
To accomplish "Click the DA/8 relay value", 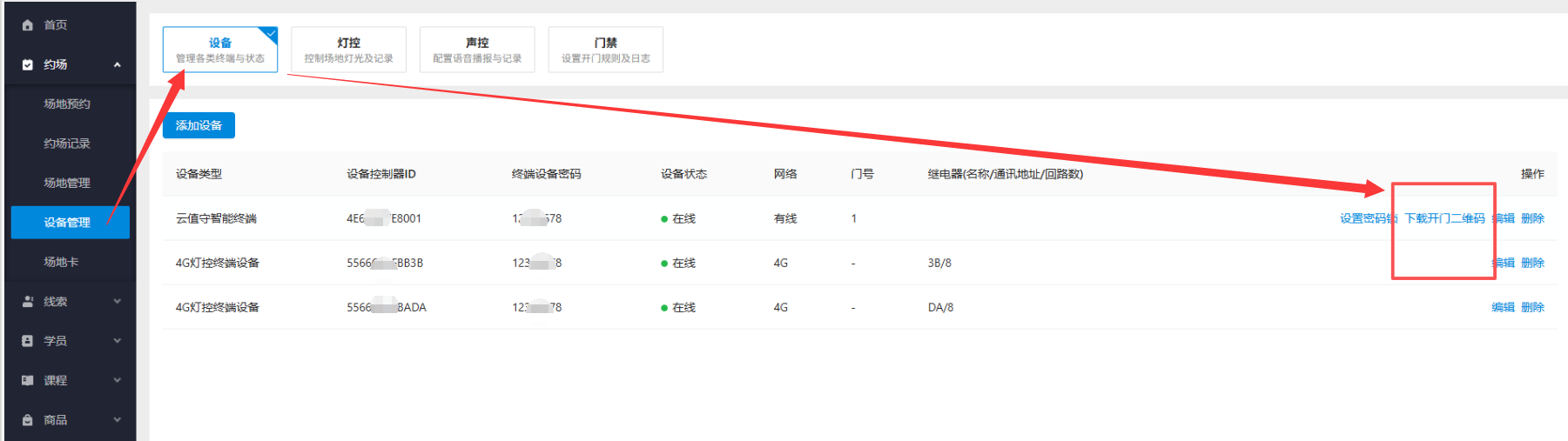I will (x=940, y=307).
